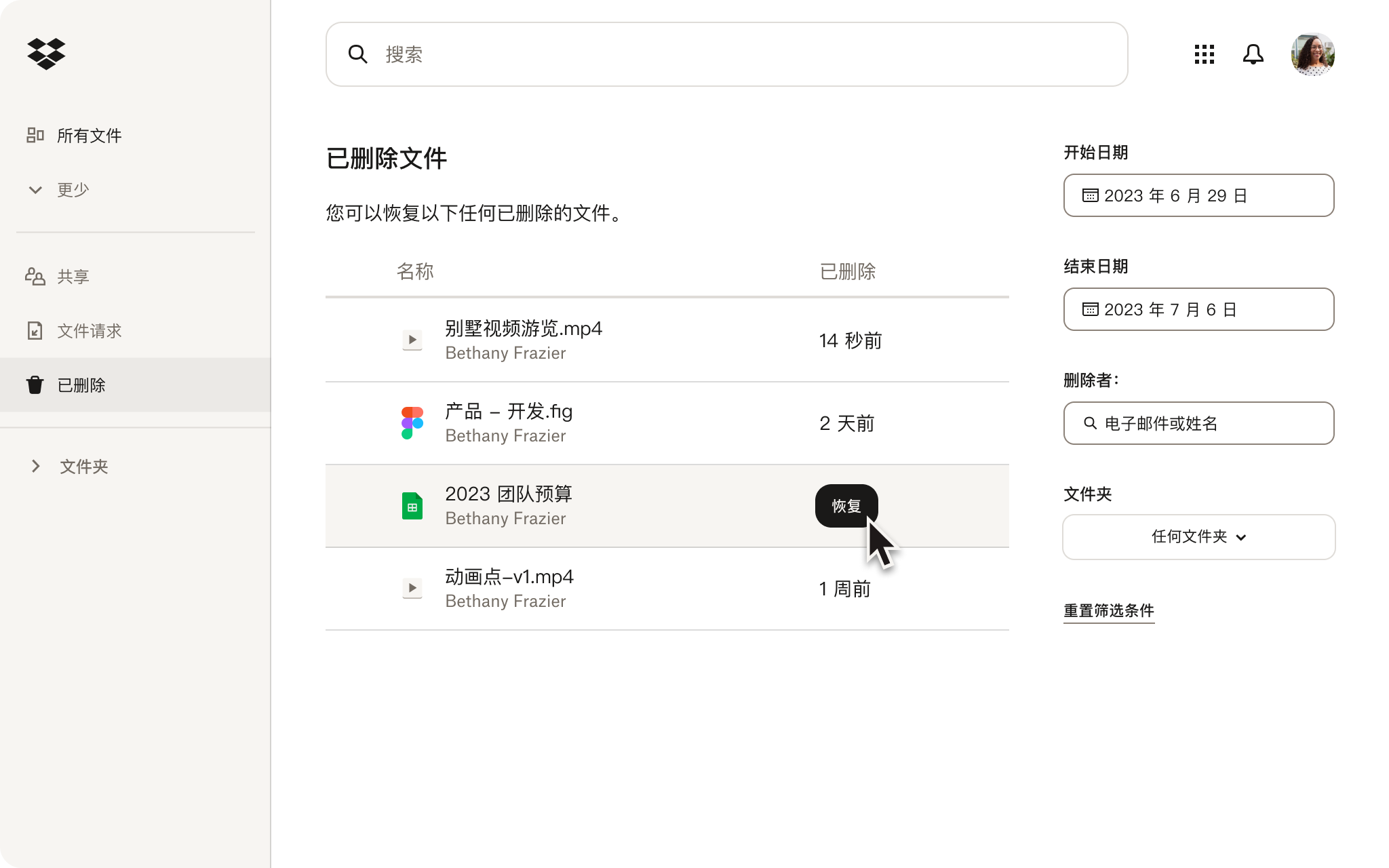Select file name 产品 – 开发.fig

[509, 412]
